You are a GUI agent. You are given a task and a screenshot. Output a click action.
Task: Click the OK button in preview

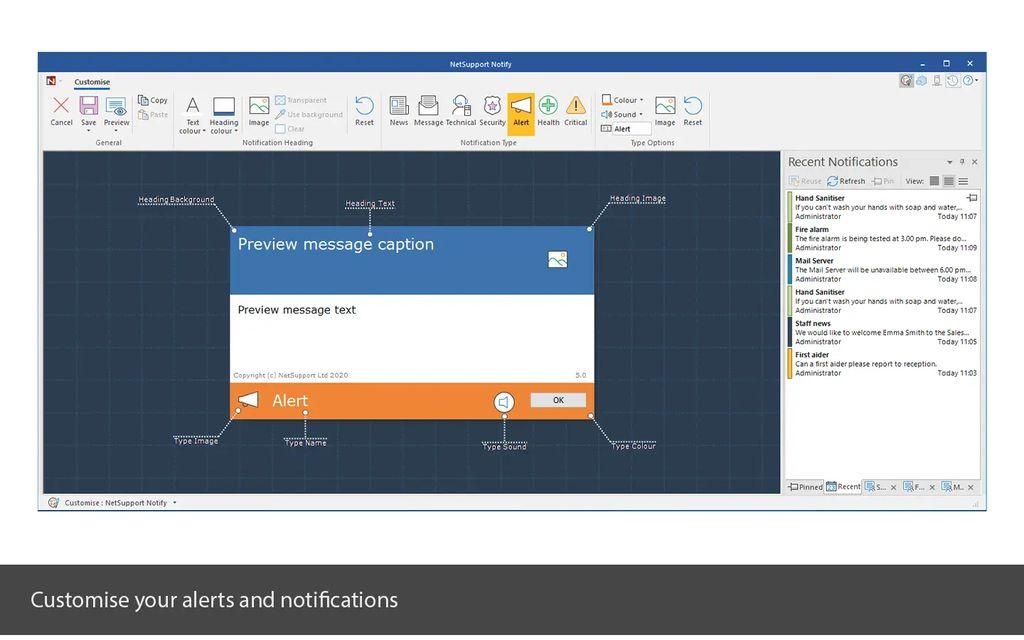pos(558,400)
